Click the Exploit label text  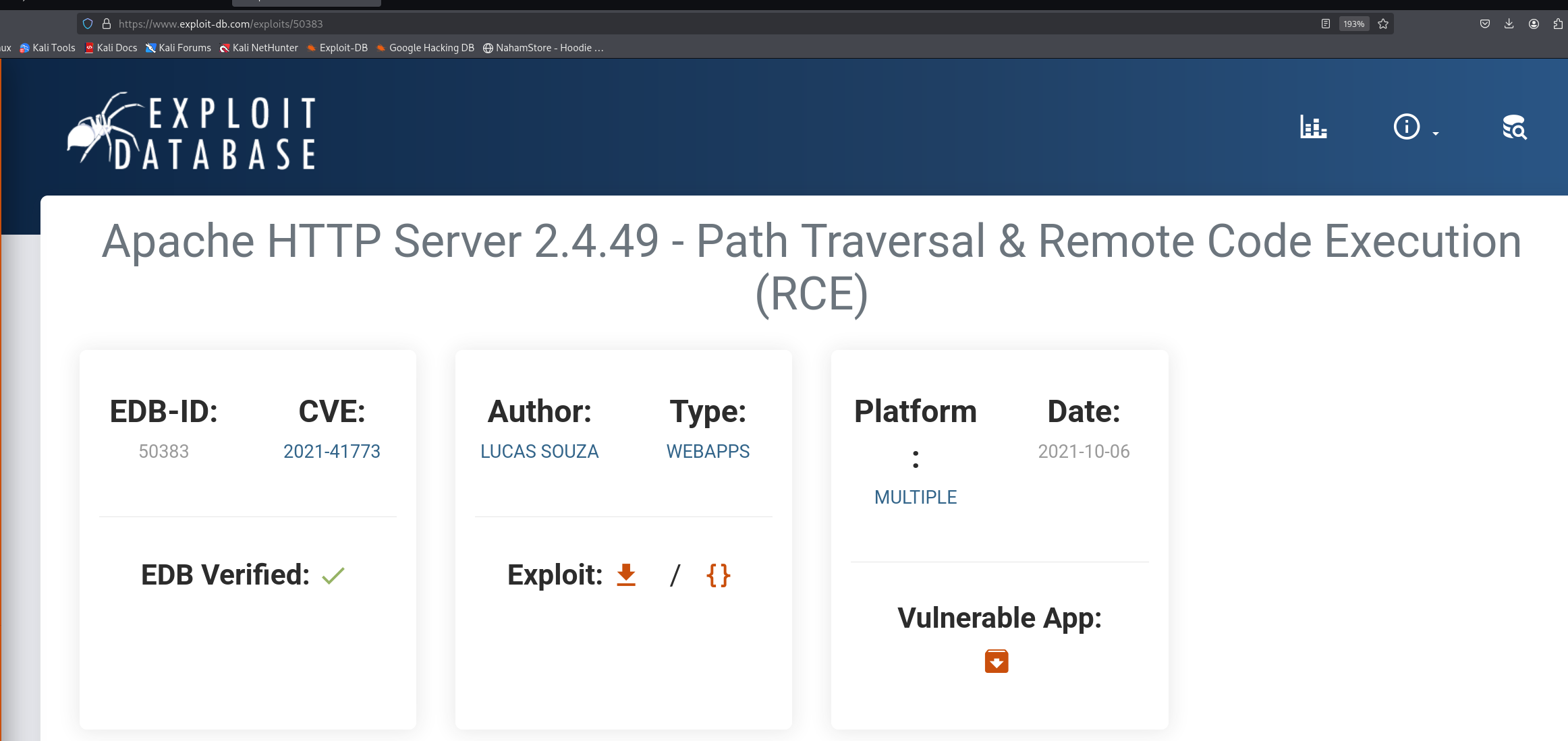(x=555, y=575)
